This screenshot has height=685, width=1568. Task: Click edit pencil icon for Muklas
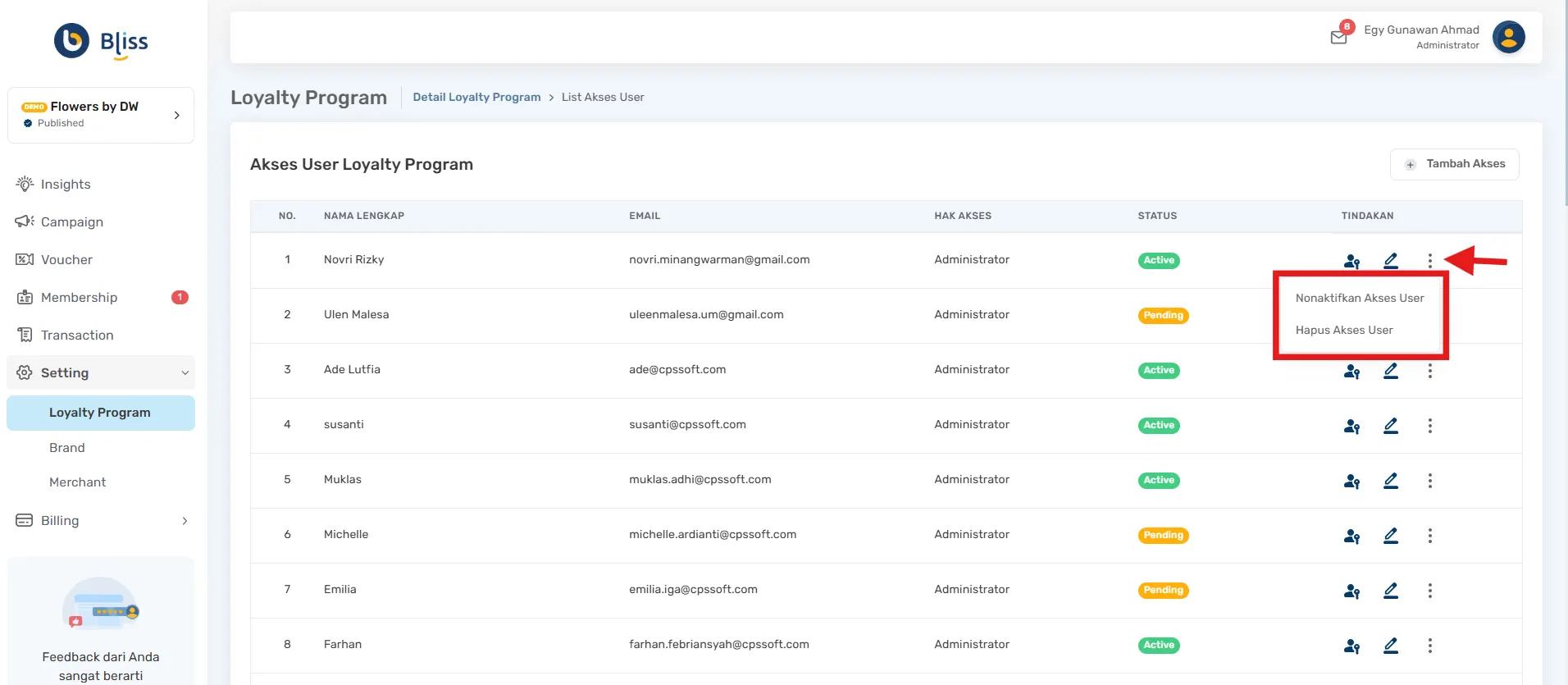(1391, 481)
